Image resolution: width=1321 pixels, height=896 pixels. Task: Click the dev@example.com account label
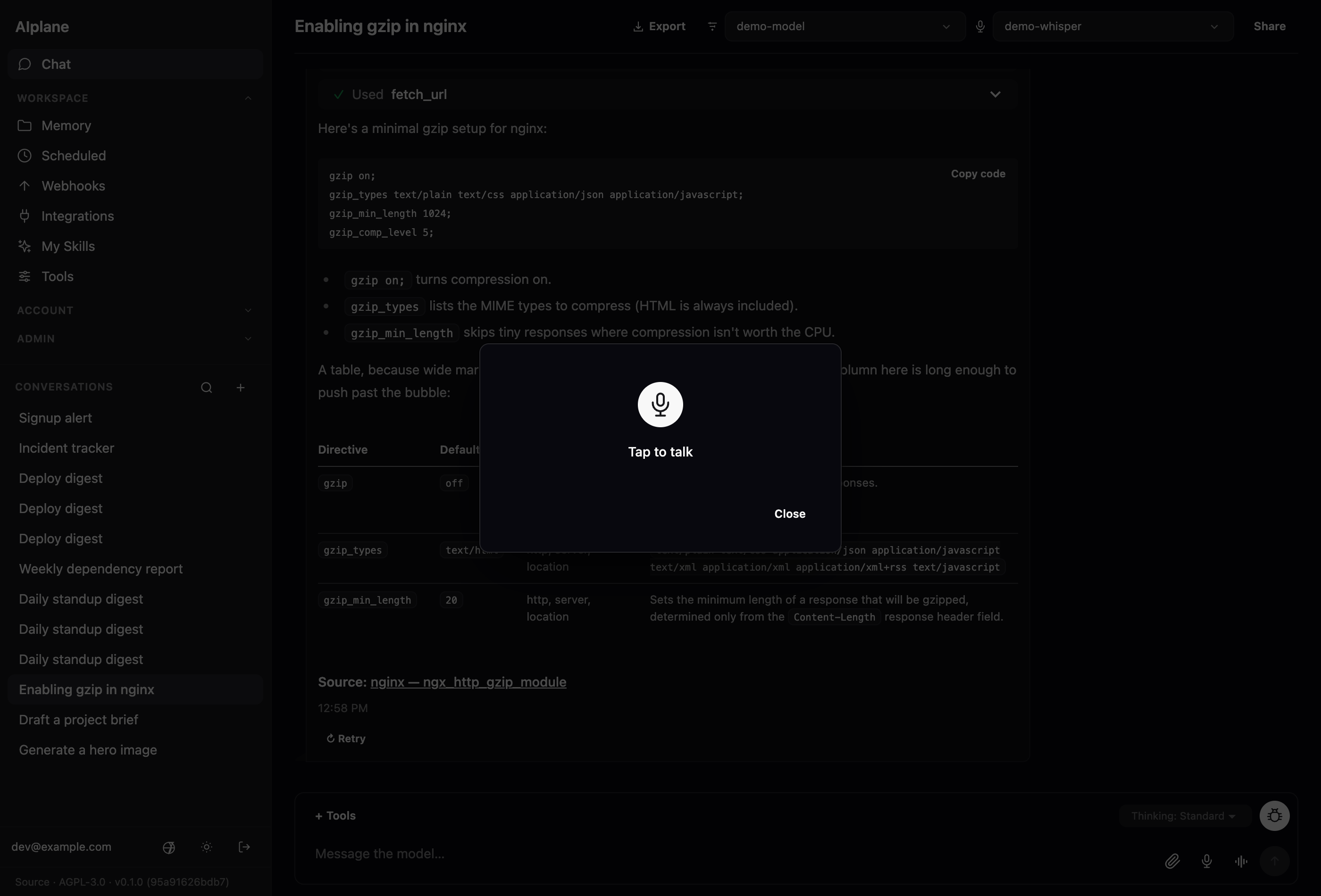pos(61,846)
